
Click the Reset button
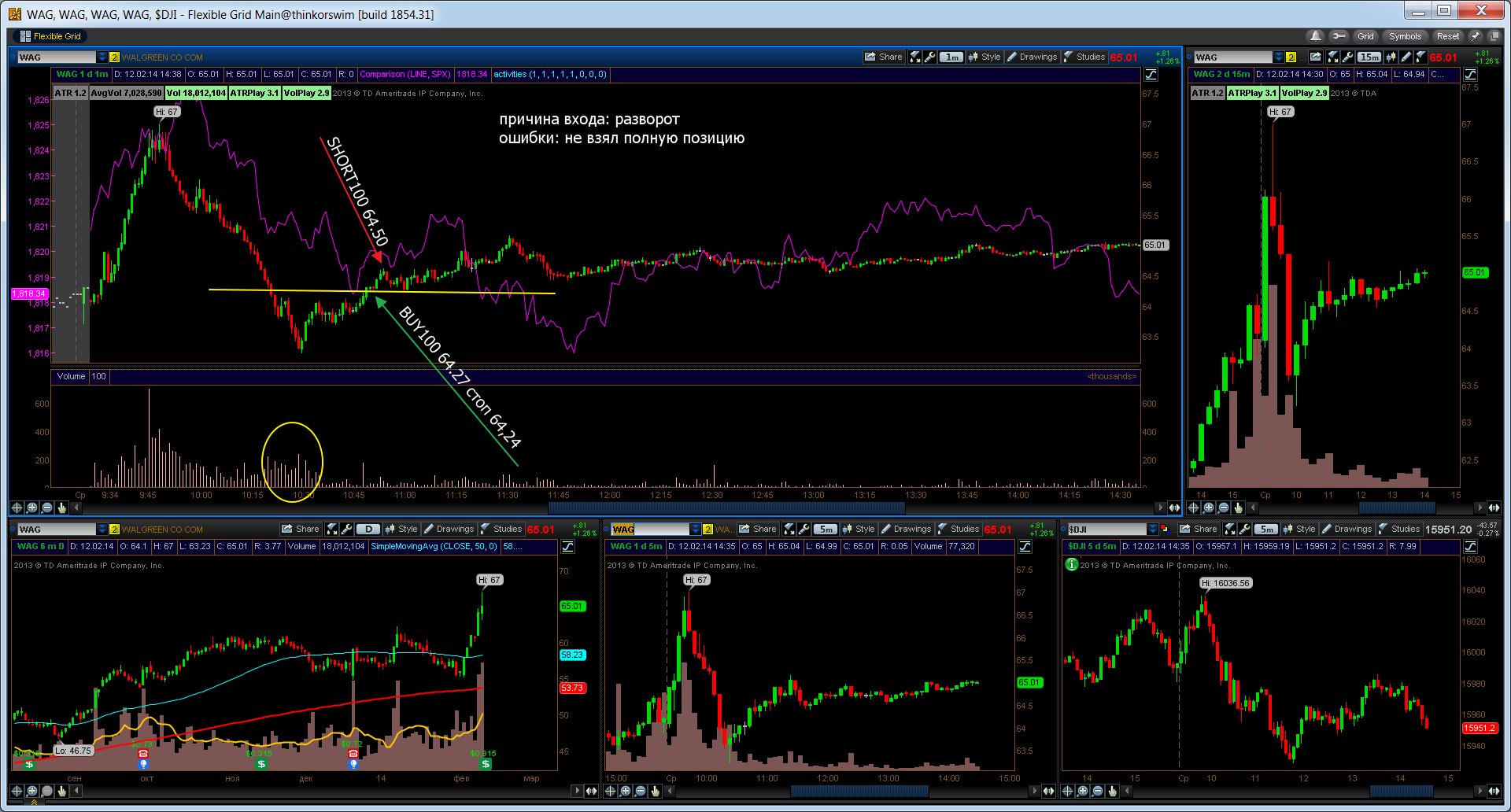click(x=1447, y=36)
